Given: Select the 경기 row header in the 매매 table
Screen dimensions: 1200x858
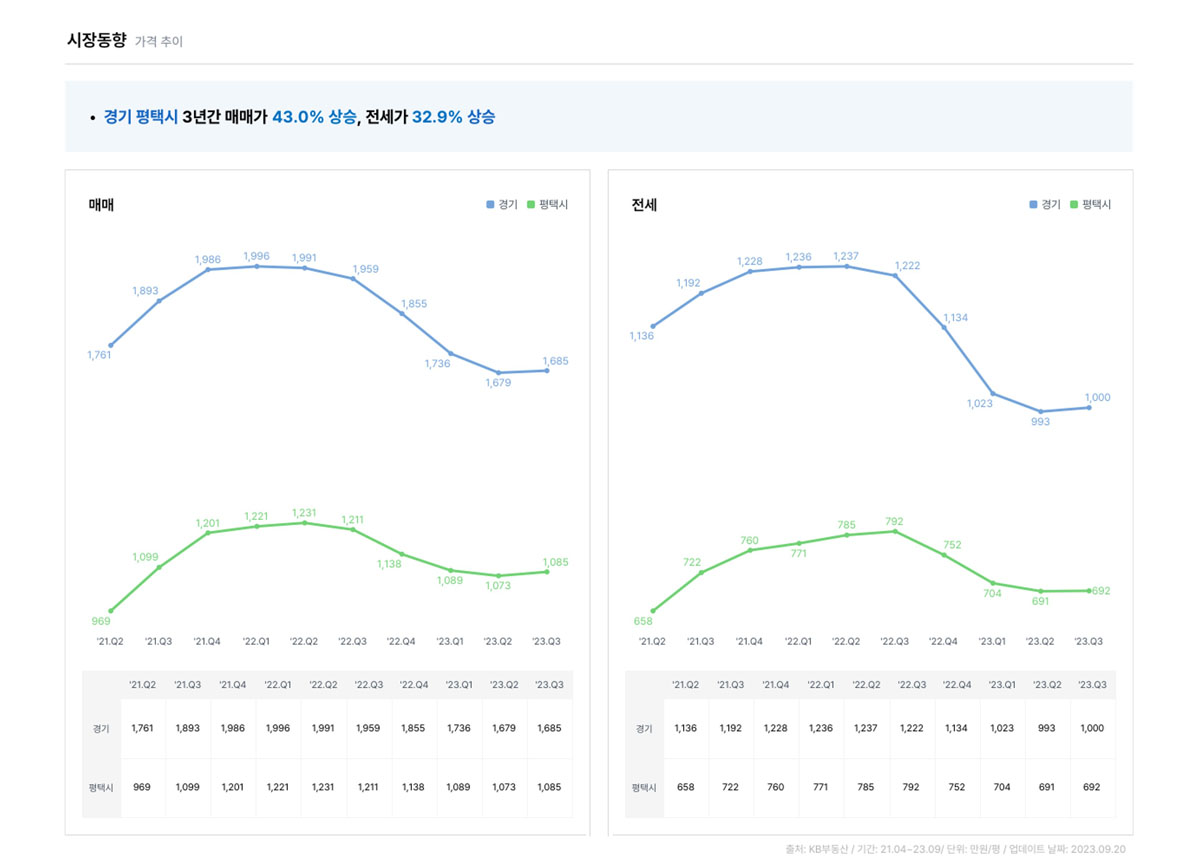Looking at the screenshot, I should pyautogui.click(x=102, y=729).
